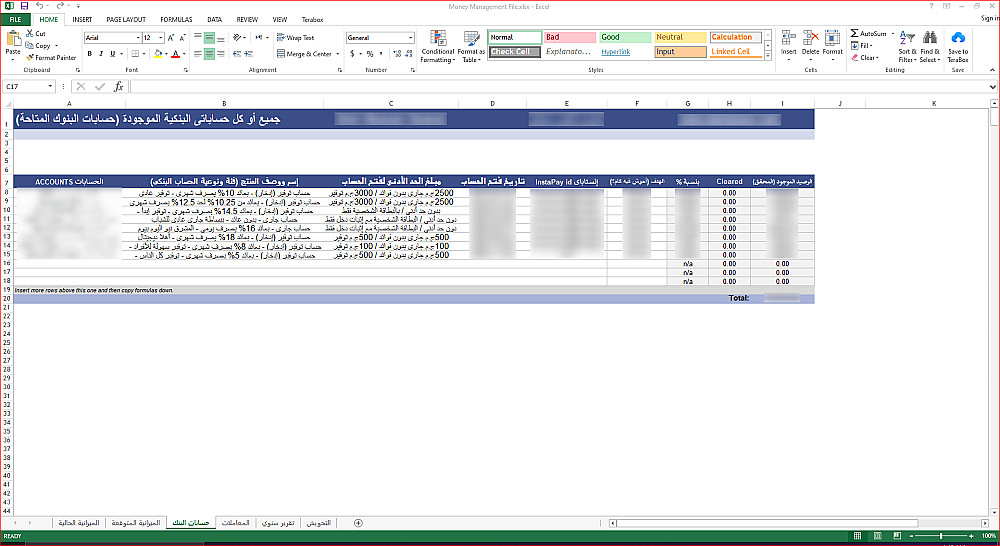
Task: Open the المعاملات sheet tab
Action: [235, 523]
